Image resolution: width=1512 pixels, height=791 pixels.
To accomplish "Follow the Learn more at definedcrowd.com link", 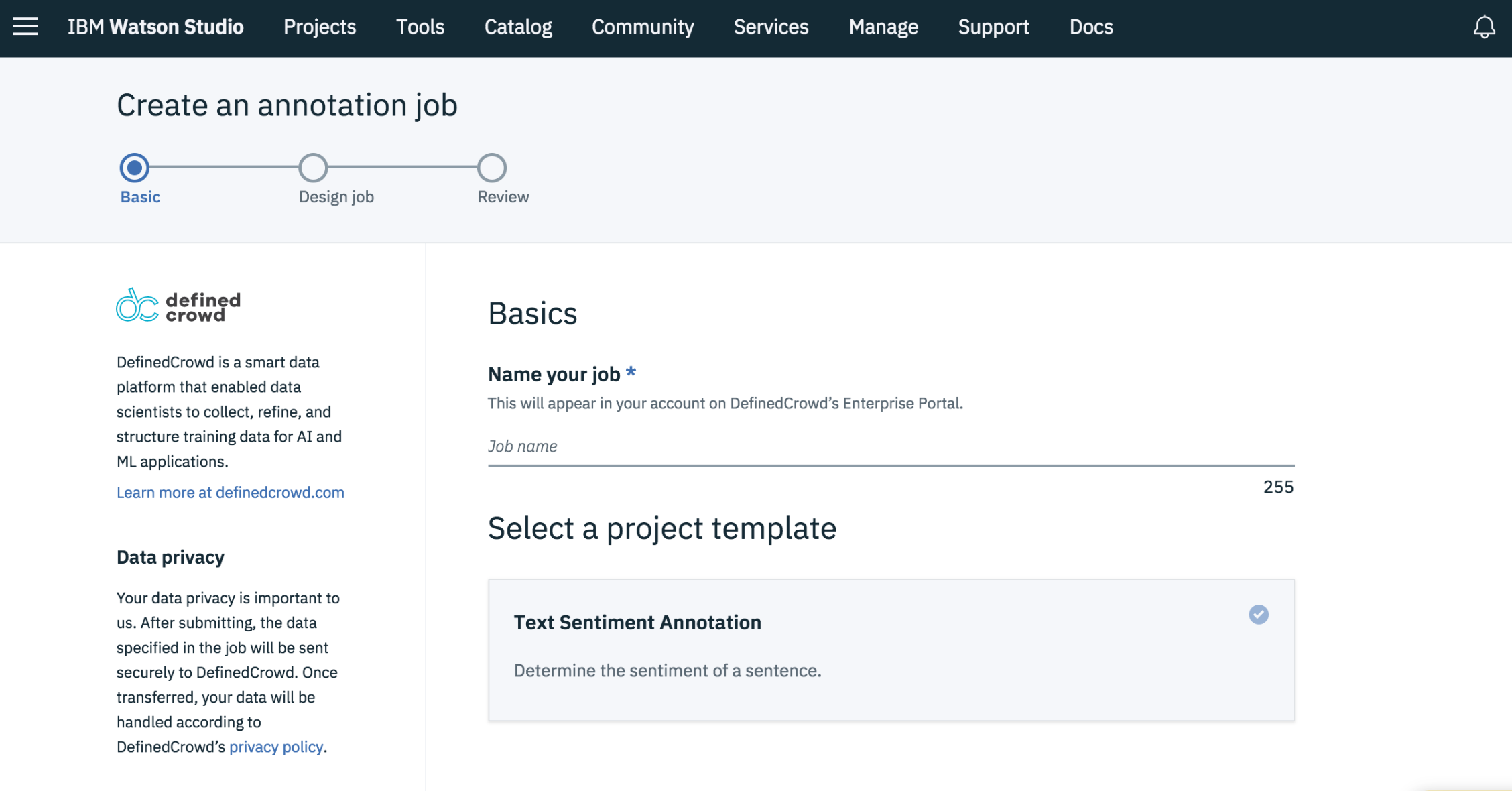I will tap(231, 492).
